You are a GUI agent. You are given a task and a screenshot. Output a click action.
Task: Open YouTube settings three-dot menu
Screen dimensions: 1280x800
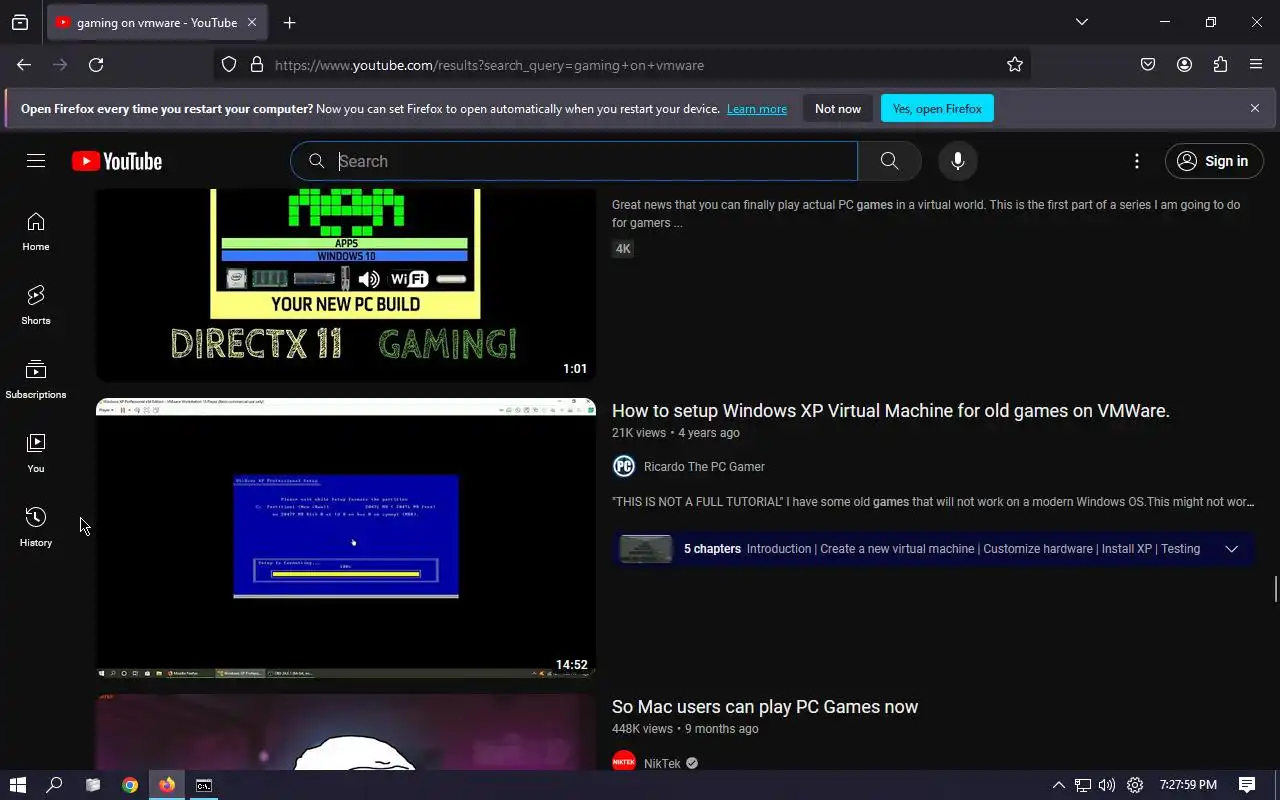pos(1136,161)
